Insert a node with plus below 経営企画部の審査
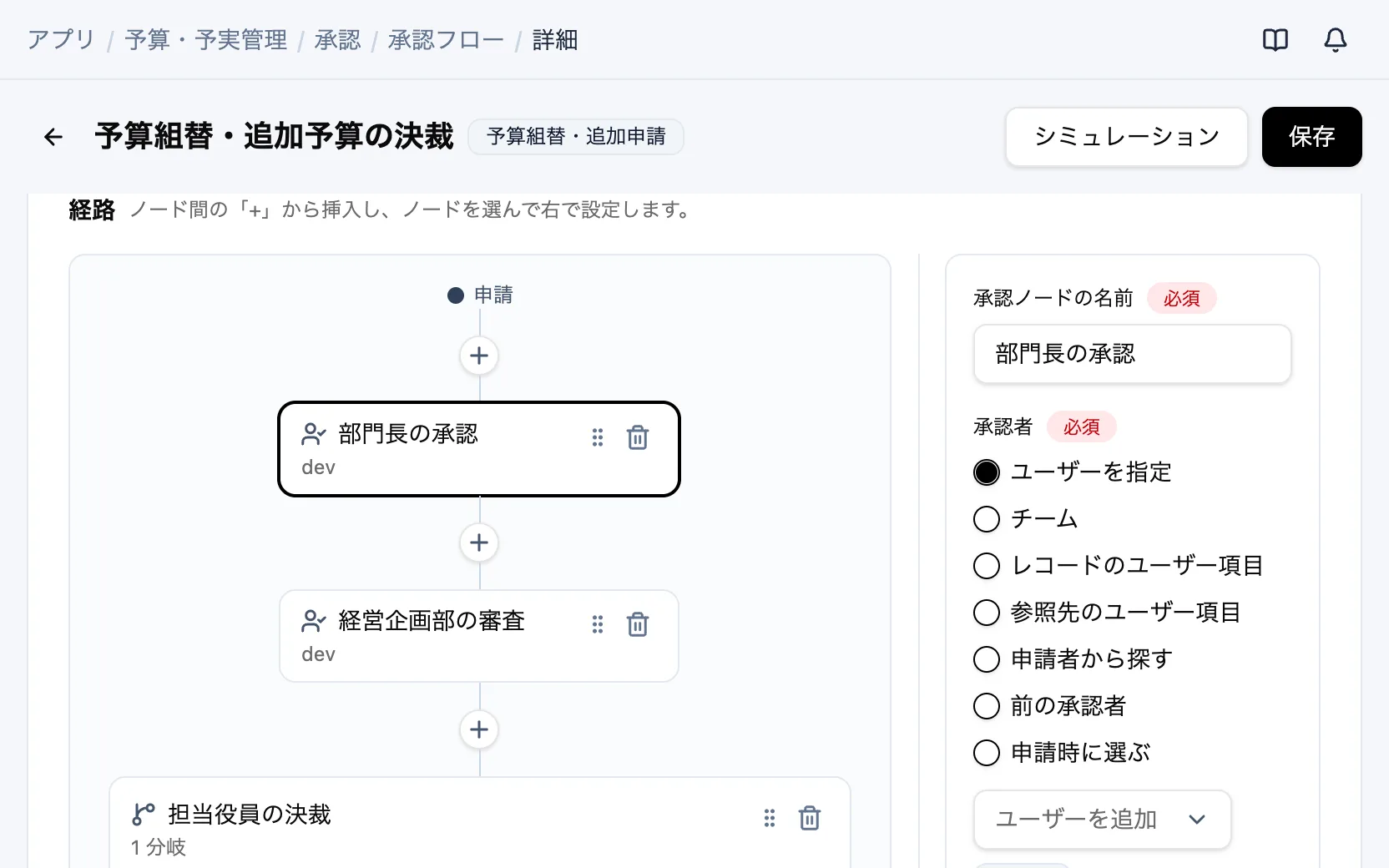The image size is (1389, 868). pyautogui.click(x=479, y=729)
